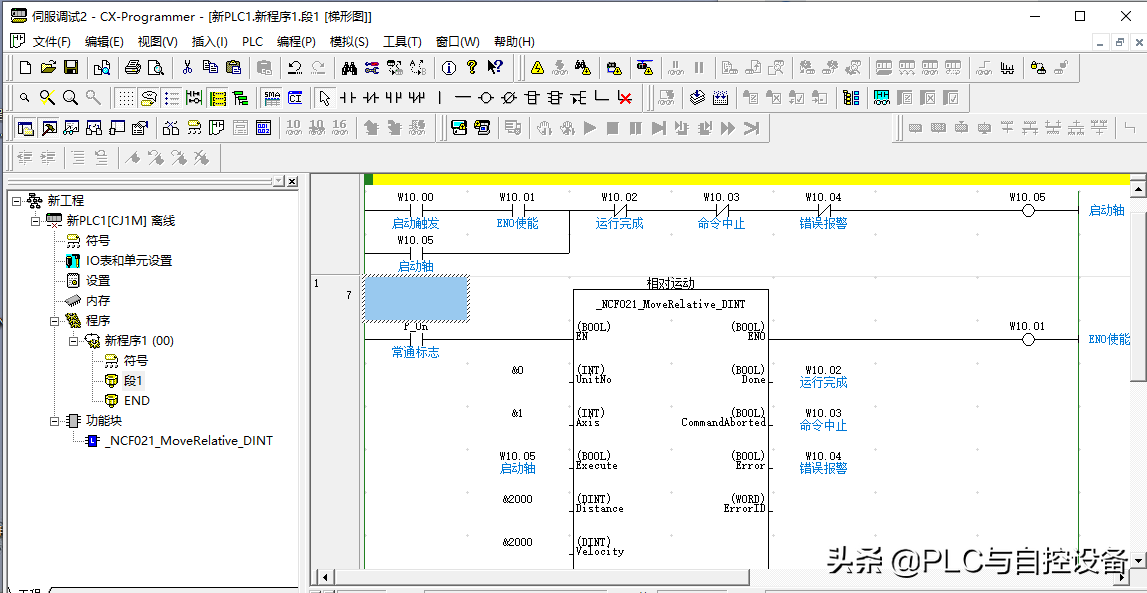
Task: Toggle the grid display button
Action: (125, 98)
